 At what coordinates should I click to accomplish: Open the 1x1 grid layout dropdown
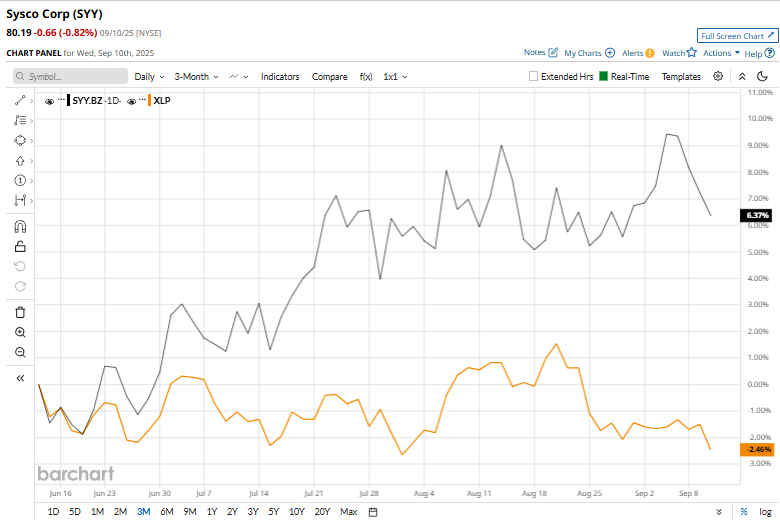point(395,77)
